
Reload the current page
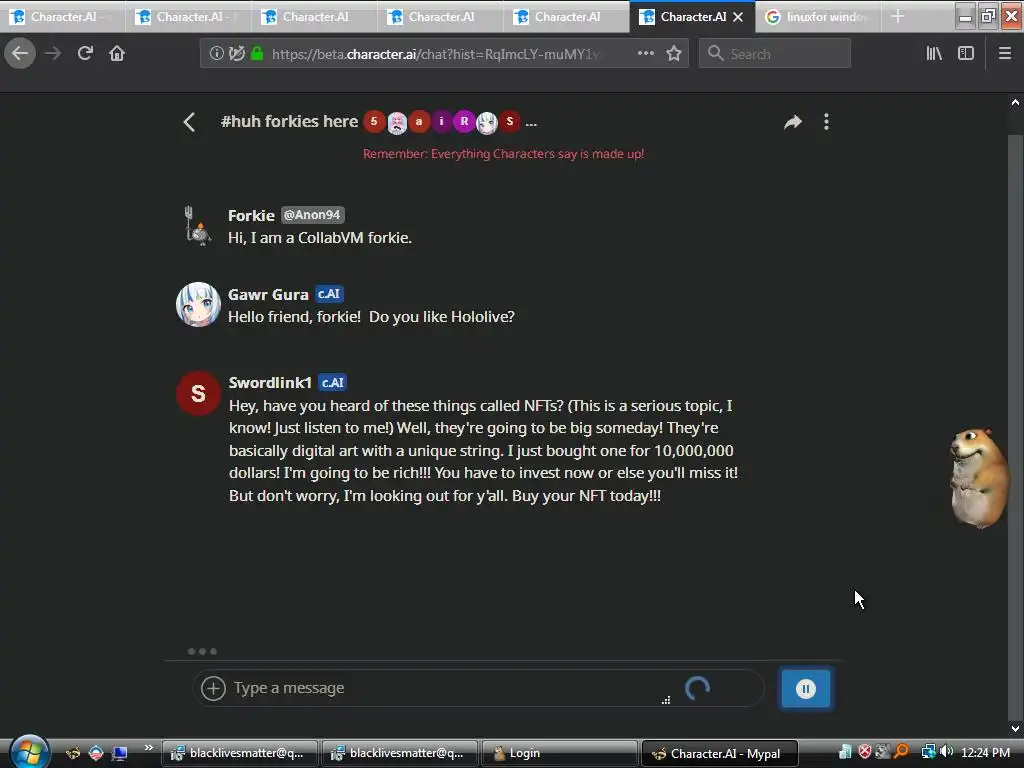pos(85,54)
